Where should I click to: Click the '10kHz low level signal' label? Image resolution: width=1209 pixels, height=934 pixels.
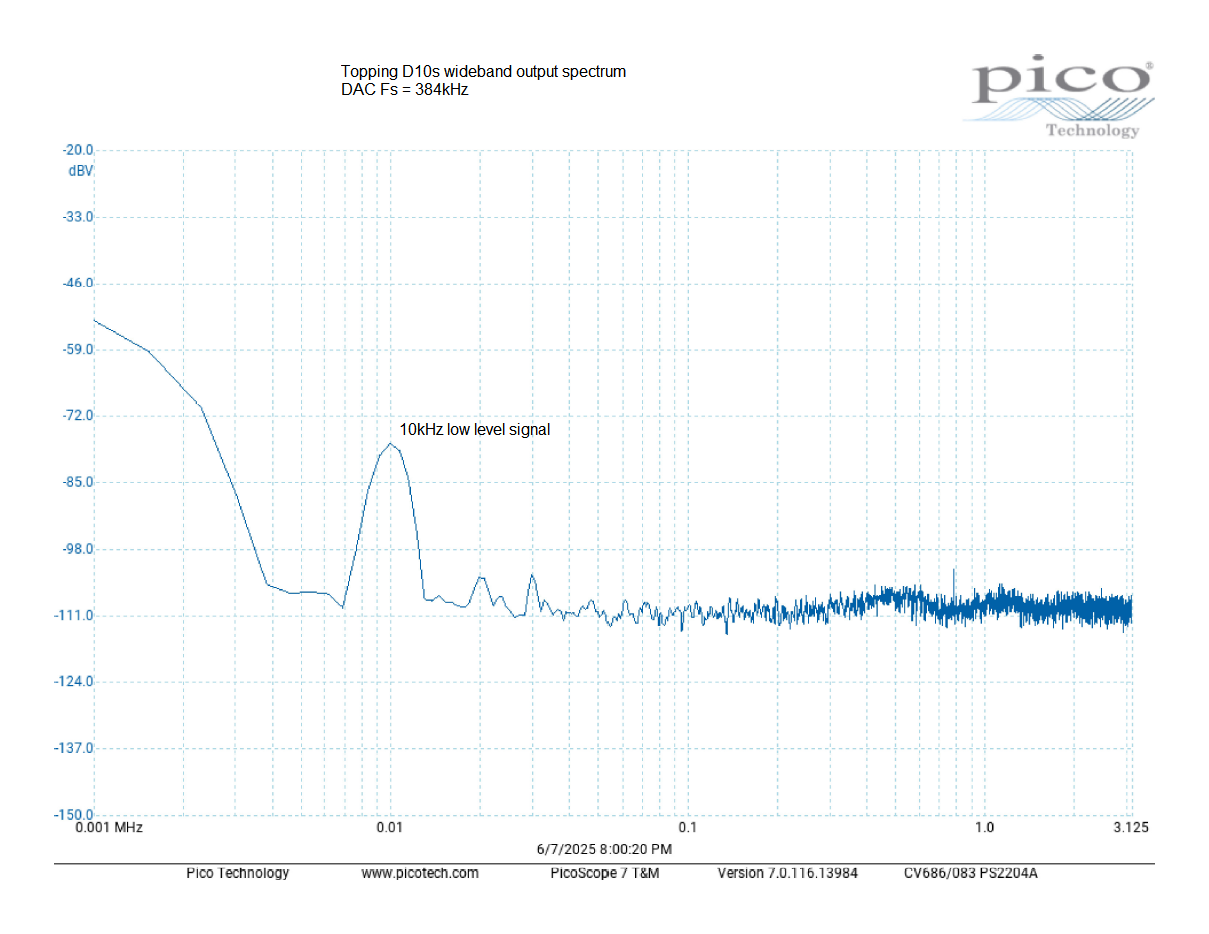pos(475,429)
